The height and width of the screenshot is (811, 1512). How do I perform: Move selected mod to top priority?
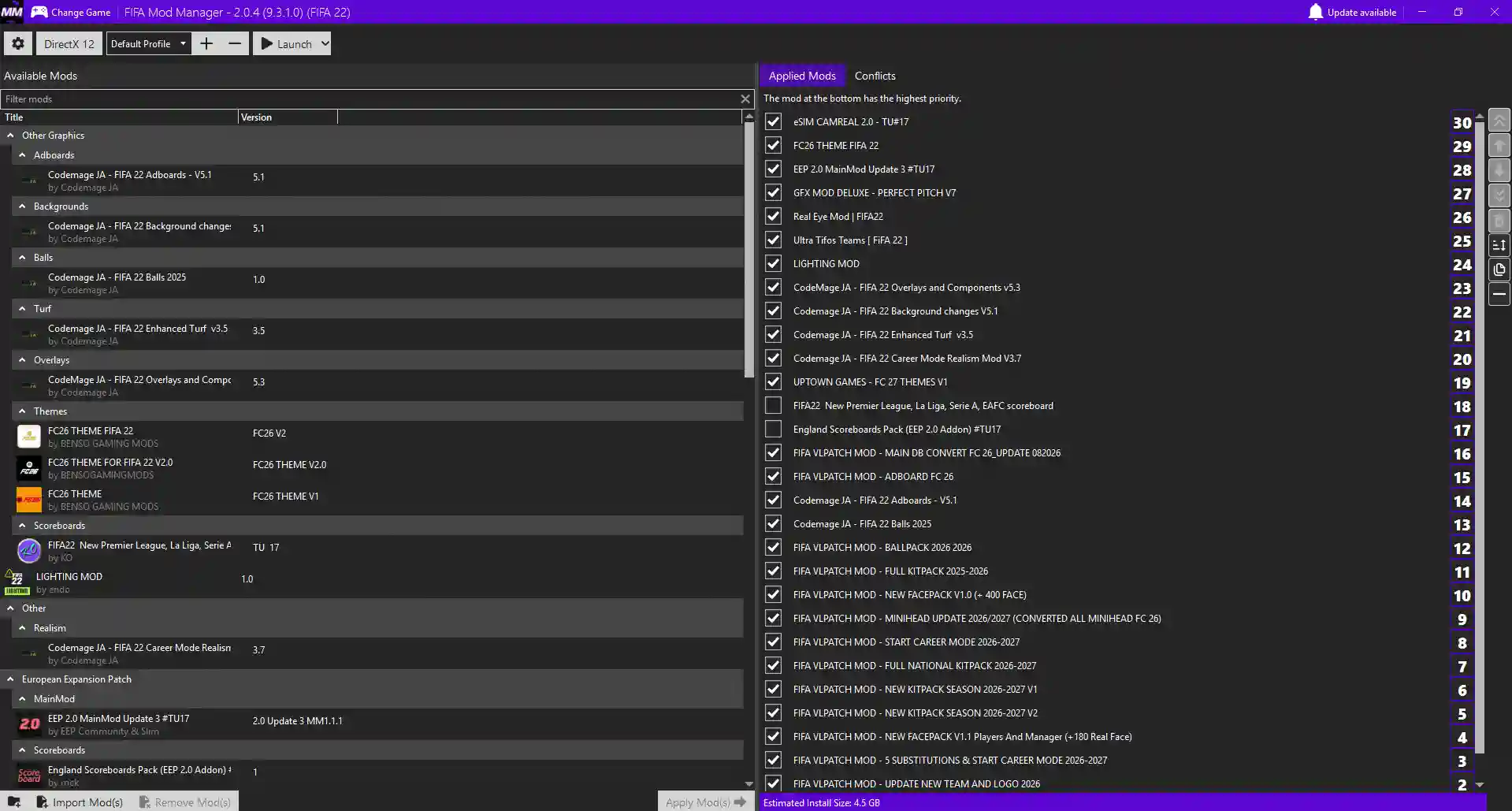(x=1499, y=121)
